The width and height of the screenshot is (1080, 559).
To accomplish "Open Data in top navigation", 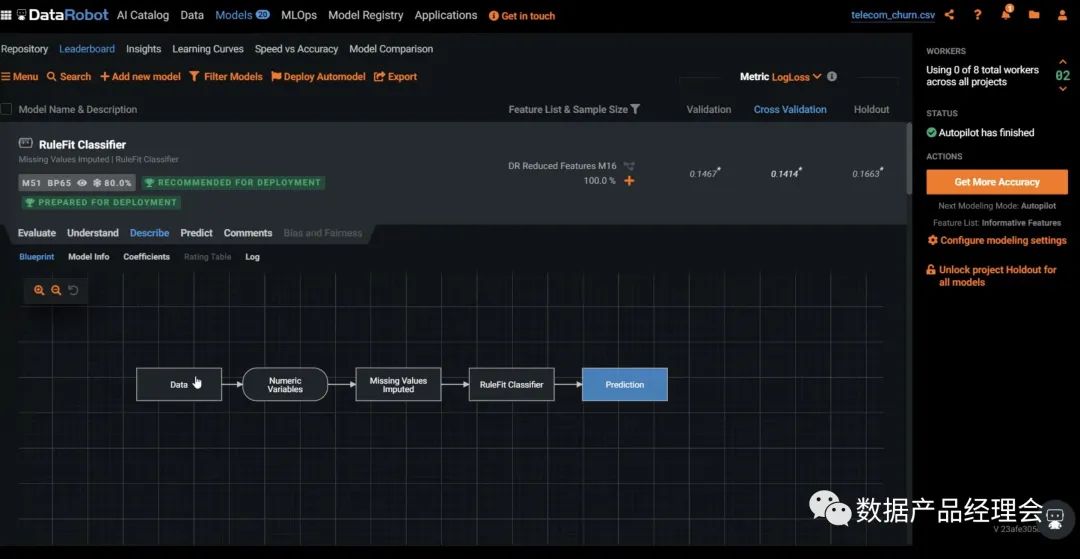I will (192, 15).
